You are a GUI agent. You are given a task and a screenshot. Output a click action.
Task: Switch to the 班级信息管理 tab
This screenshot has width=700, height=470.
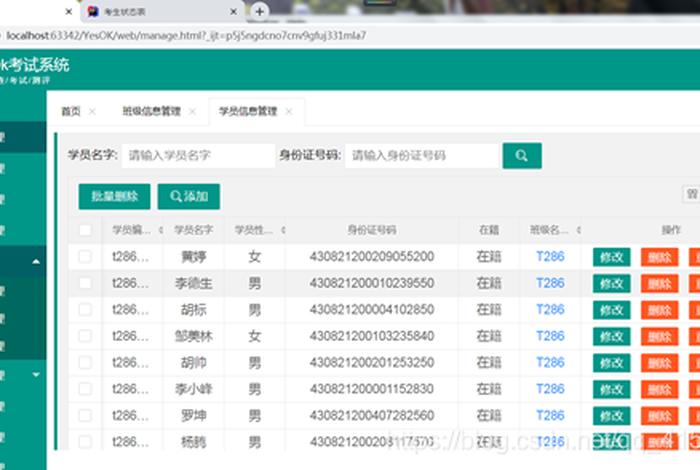pyautogui.click(x=151, y=111)
